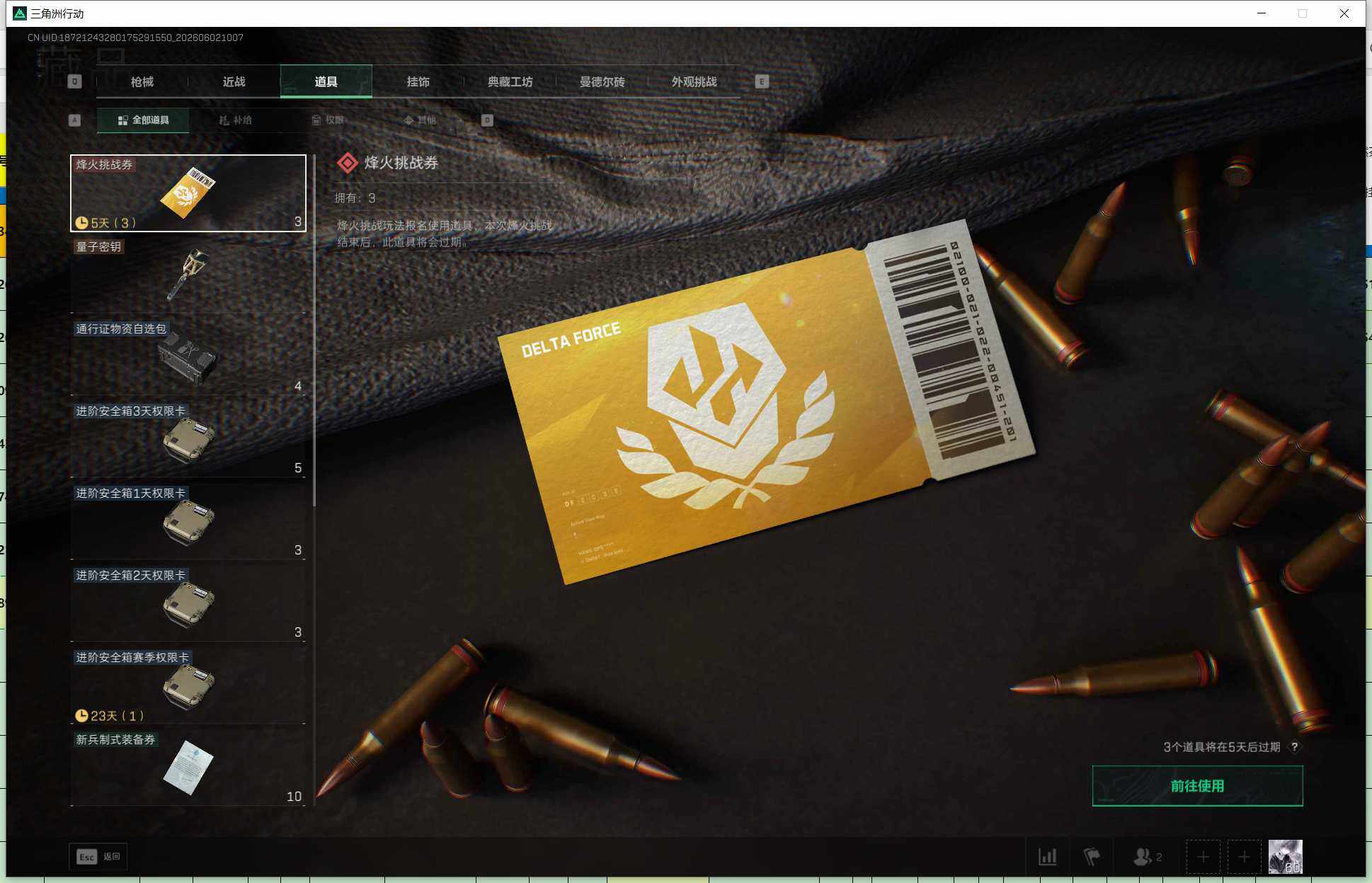Select the 通行证物资自选包 item
The height and width of the screenshot is (883, 1372).
tap(188, 358)
